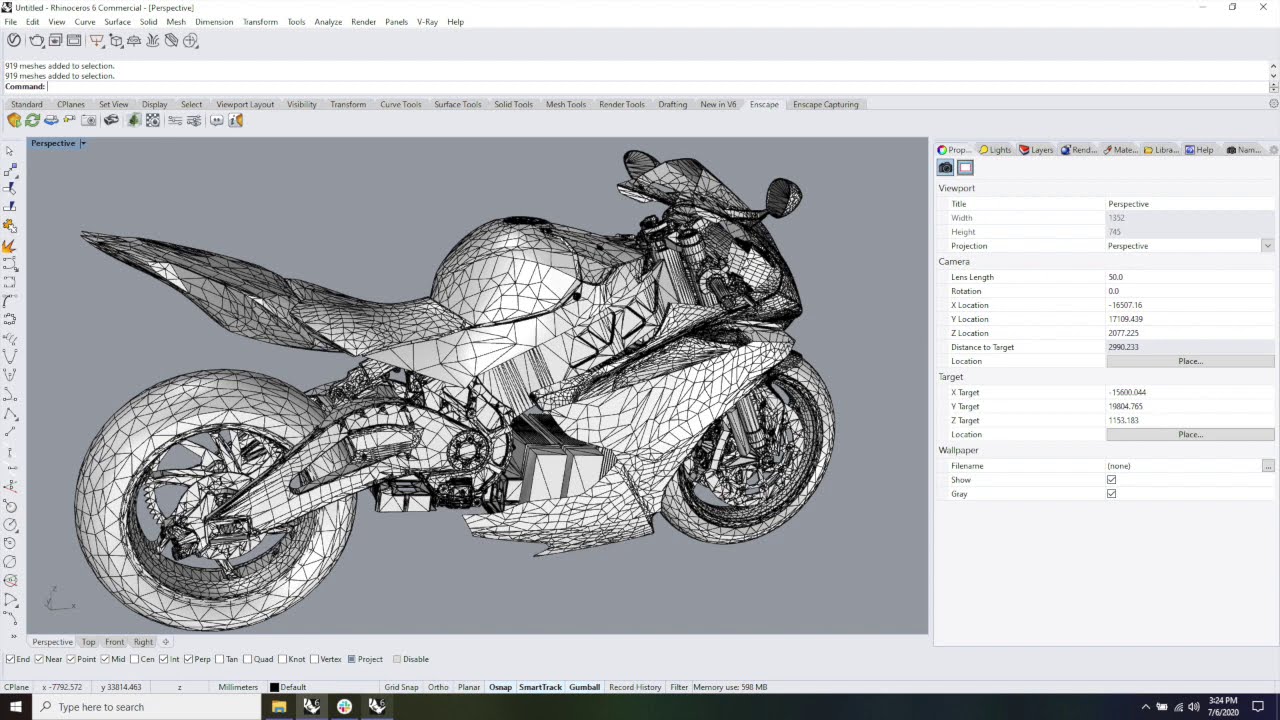1280x720 pixels.
Task: Open the Dimension menu
Action: click(214, 21)
